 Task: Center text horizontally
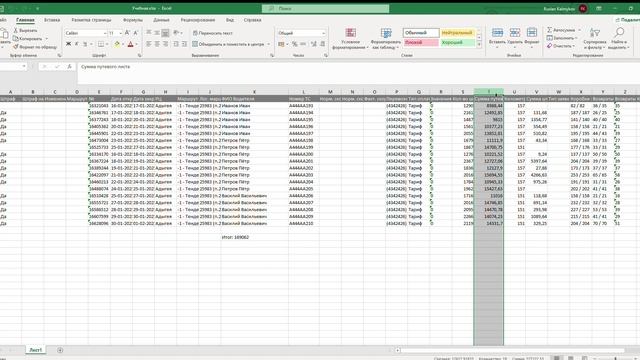click(157, 44)
